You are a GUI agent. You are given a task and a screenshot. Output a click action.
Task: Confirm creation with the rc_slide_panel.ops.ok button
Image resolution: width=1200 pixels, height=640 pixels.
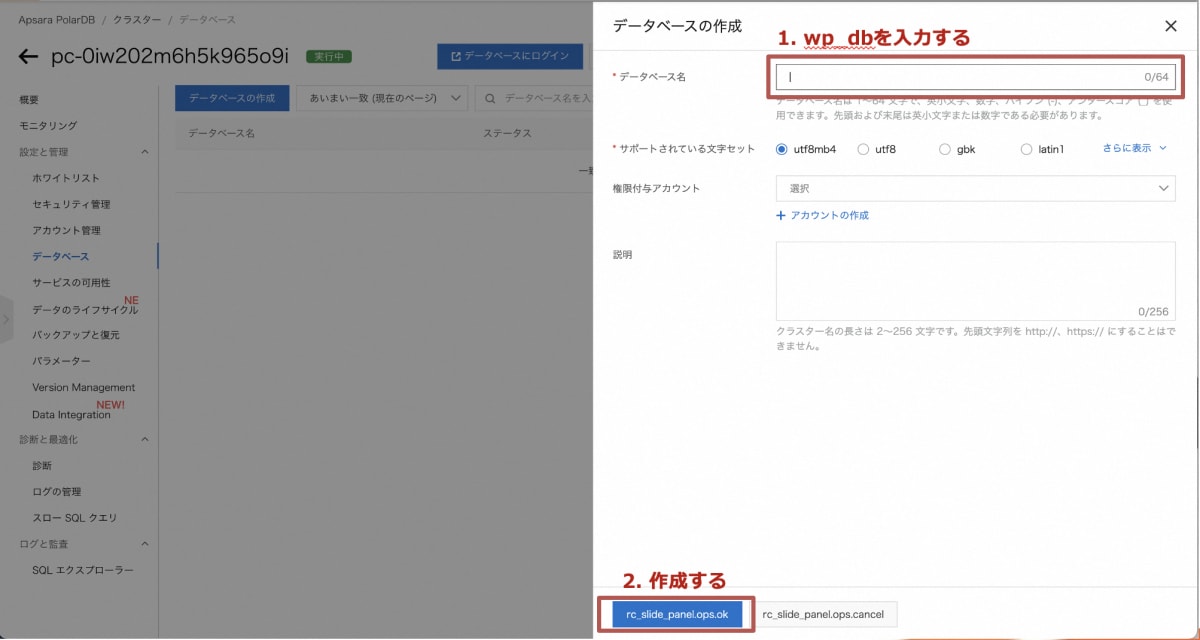coord(676,614)
